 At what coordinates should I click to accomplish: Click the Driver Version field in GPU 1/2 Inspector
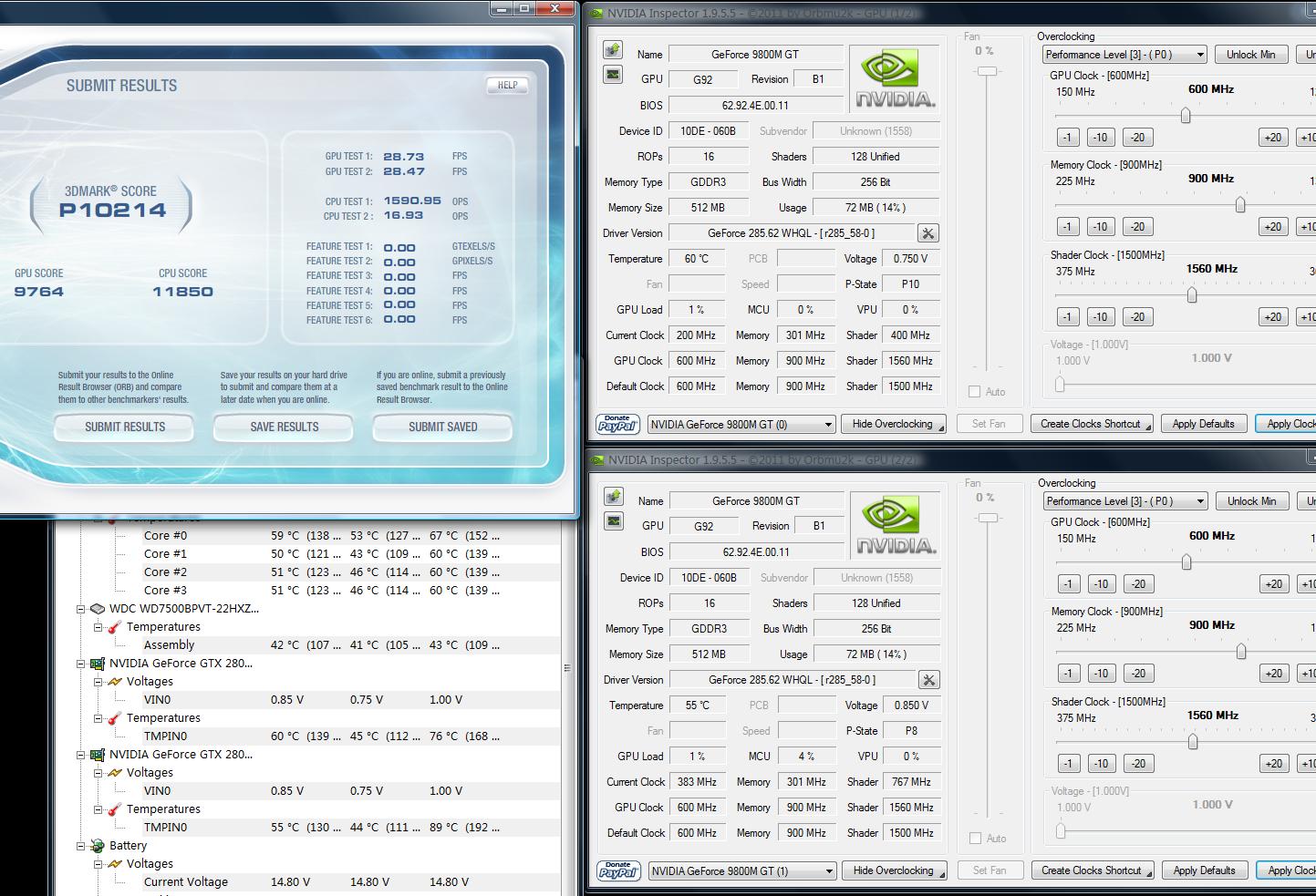(792, 233)
